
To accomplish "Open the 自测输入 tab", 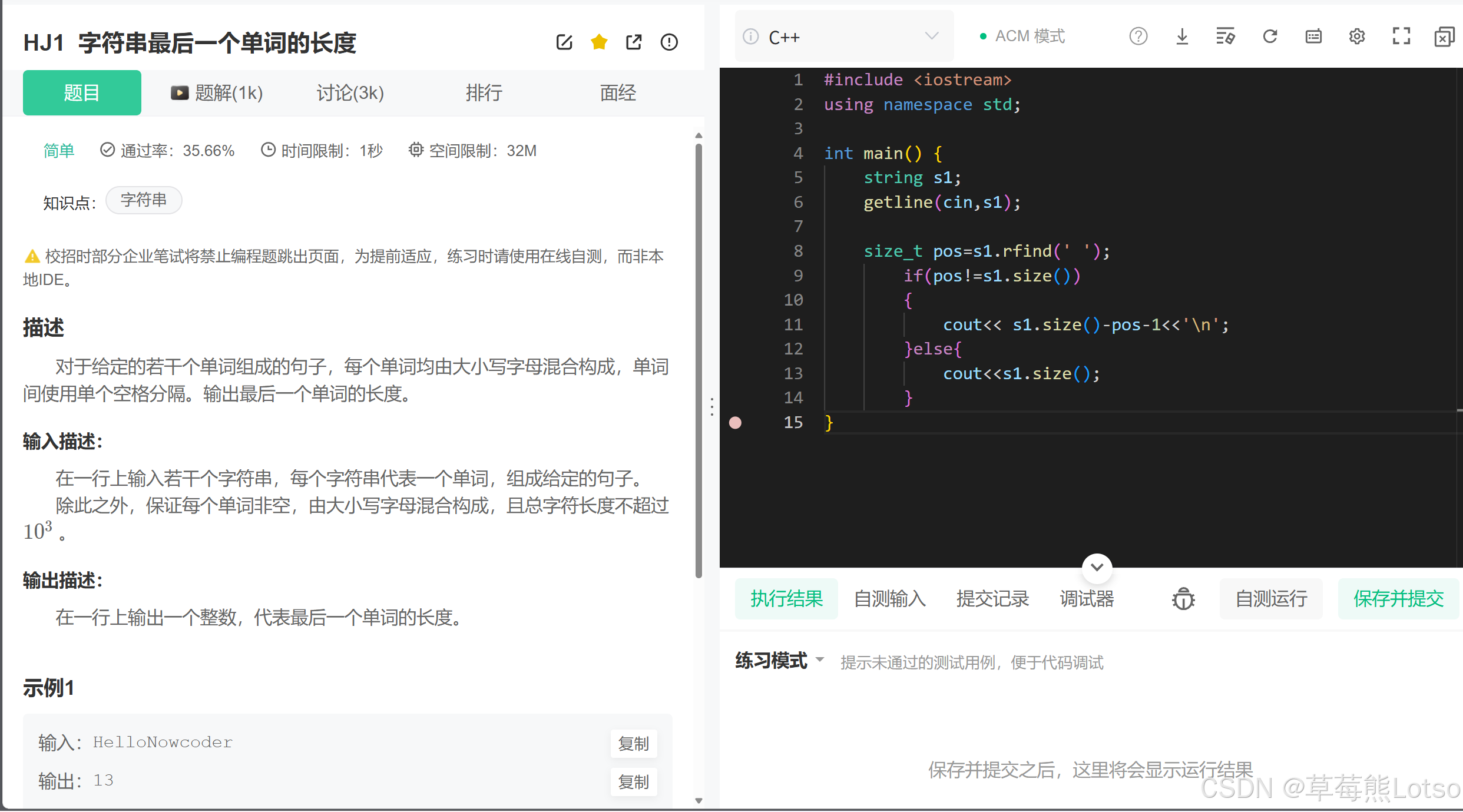I will (x=889, y=599).
